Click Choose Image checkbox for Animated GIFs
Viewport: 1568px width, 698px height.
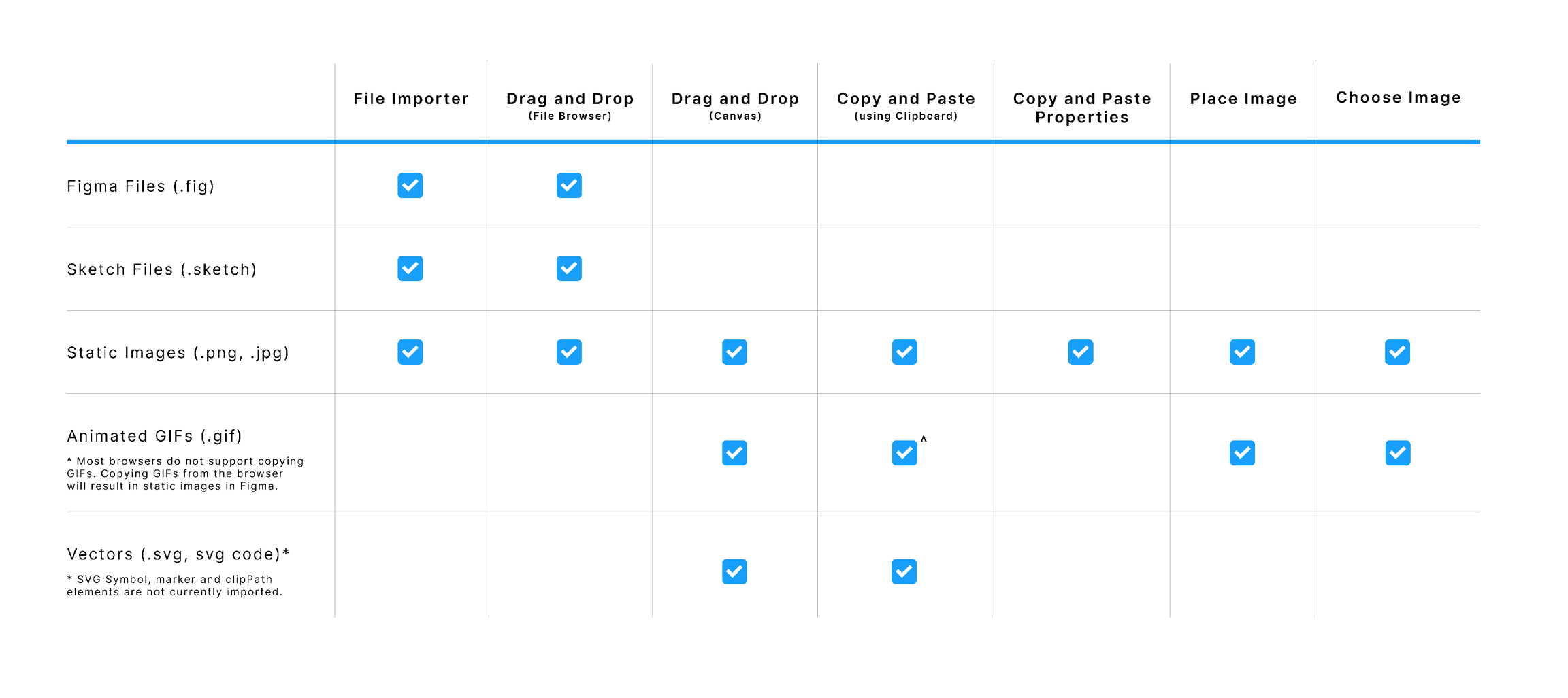(x=1397, y=453)
